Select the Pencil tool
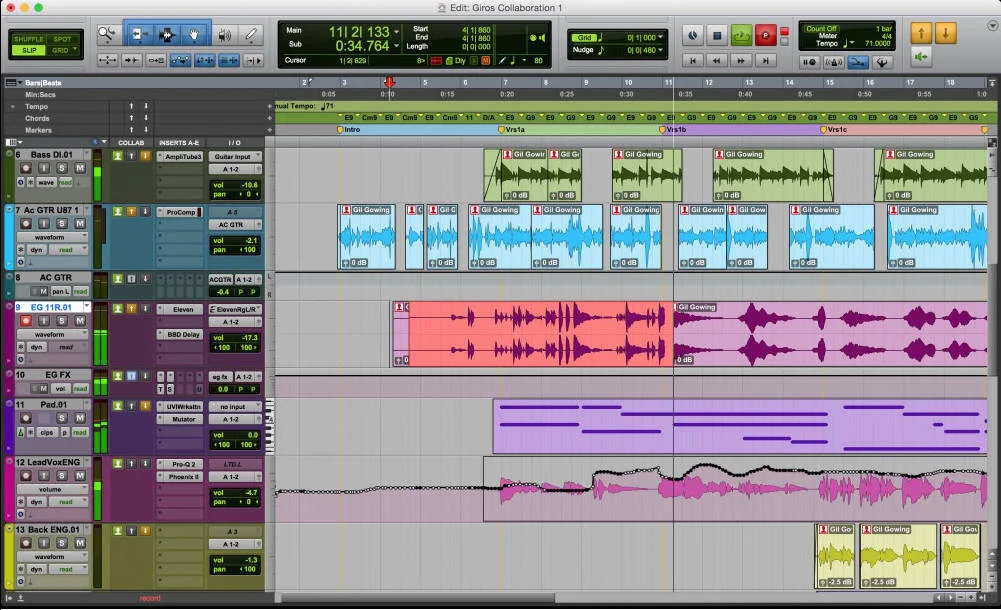The height and width of the screenshot is (610, 1001). 252,34
